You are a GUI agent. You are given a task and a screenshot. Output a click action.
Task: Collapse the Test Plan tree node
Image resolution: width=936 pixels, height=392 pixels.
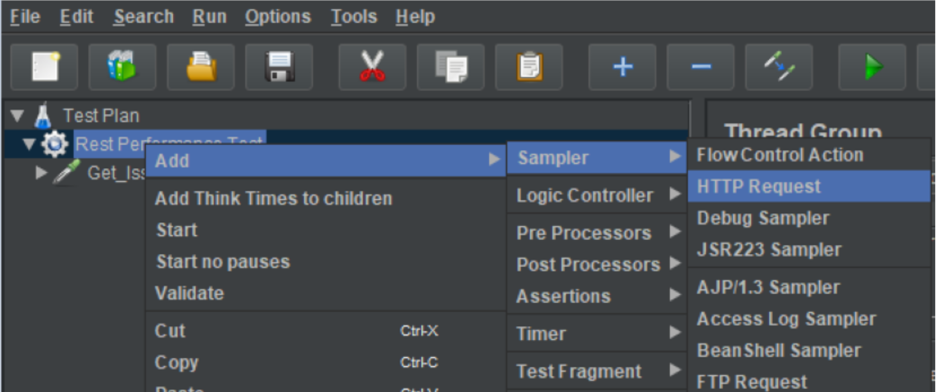18,115
